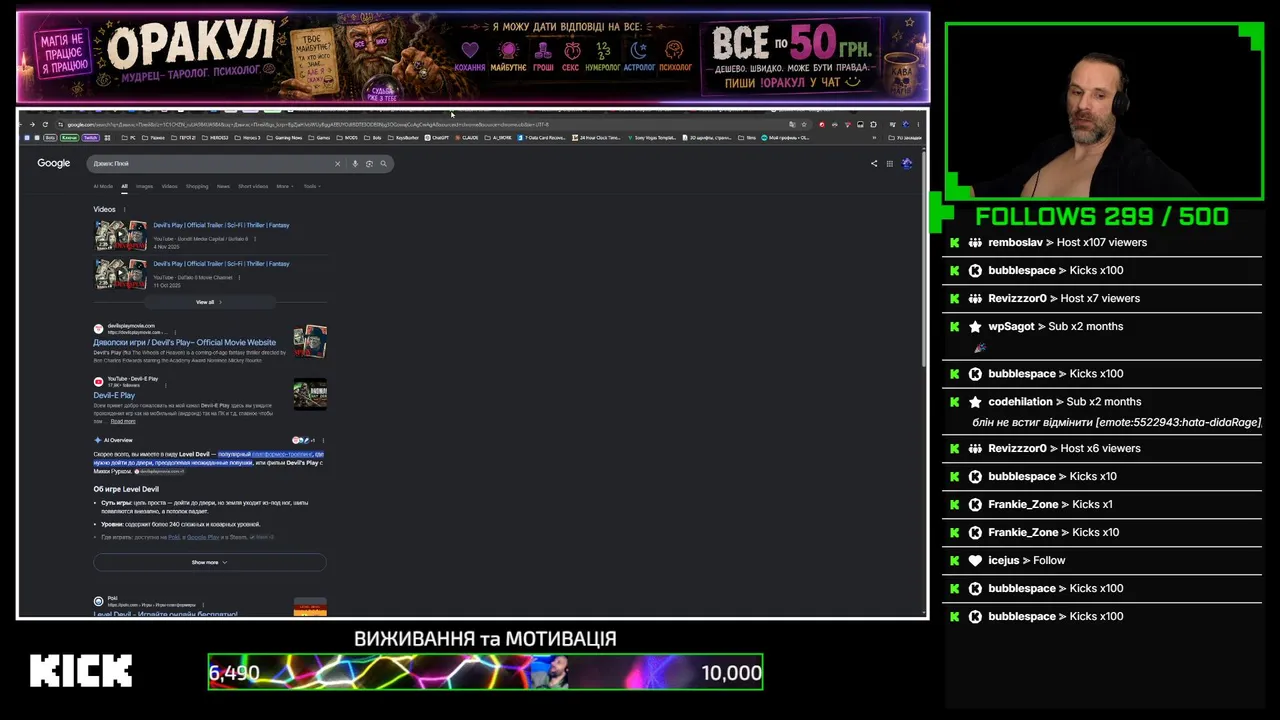This screenshot has height=720, width=1280.
Task: Open the PC bookmark folder
Action: click(x=129, y=137)
